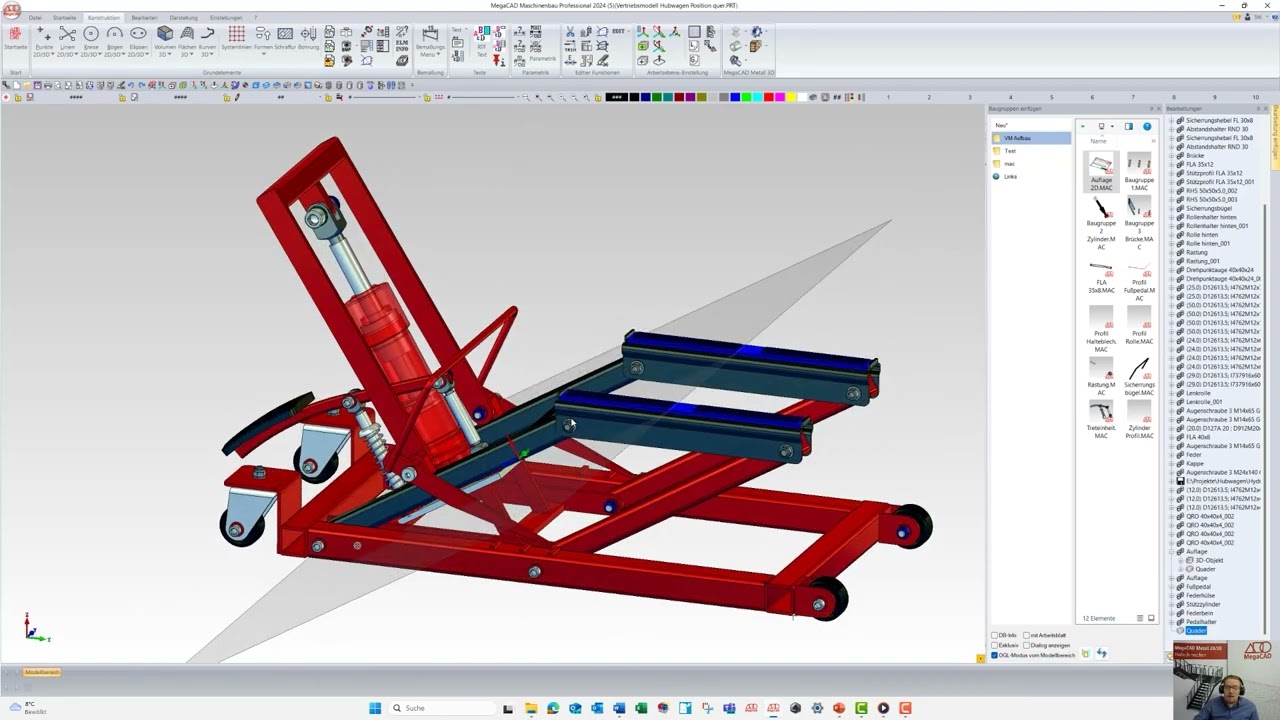Open the Datei menu
1280x720 pixels.
coord(35,17)
